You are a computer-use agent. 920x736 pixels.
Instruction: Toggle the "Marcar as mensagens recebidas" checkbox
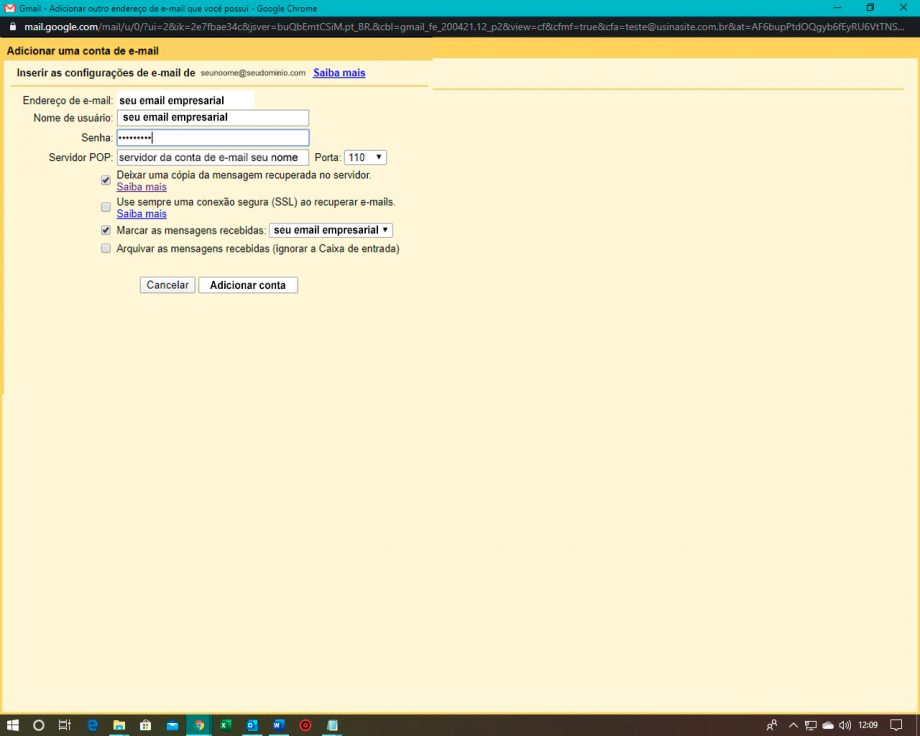[x=106, y=230]
